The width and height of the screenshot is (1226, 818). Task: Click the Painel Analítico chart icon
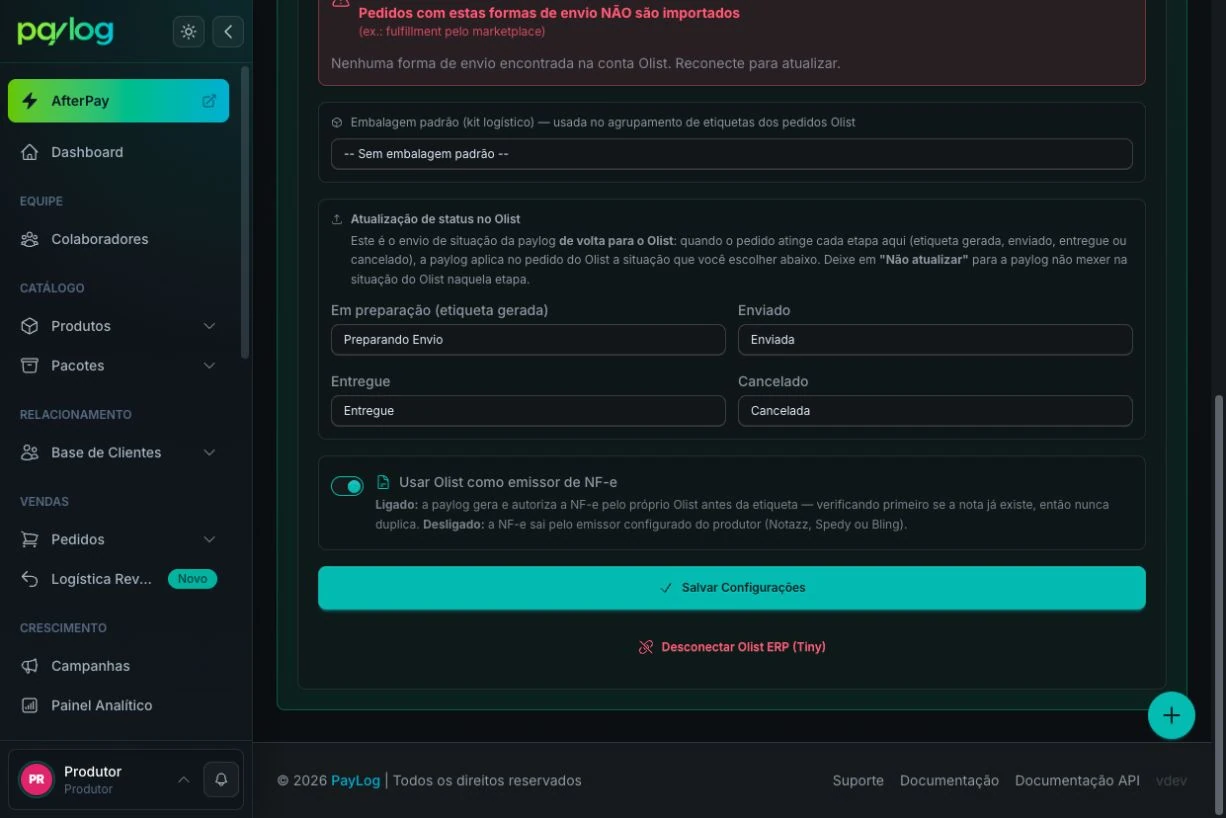30,706
